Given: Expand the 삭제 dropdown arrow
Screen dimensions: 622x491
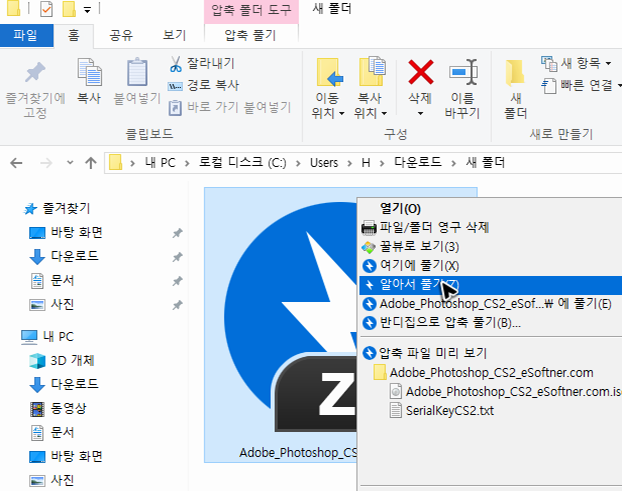Looking at the screenshot, I should 420,113.
